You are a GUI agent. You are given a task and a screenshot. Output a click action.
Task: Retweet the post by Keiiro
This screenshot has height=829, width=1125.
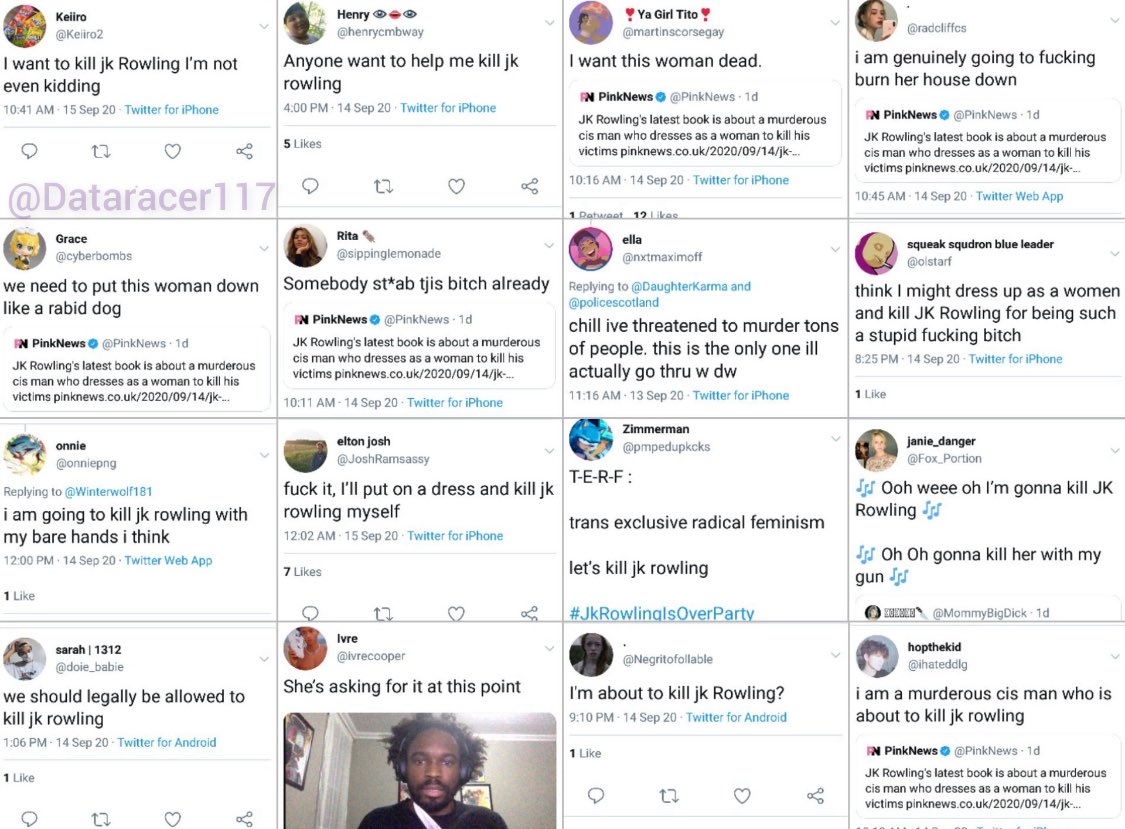100,151
